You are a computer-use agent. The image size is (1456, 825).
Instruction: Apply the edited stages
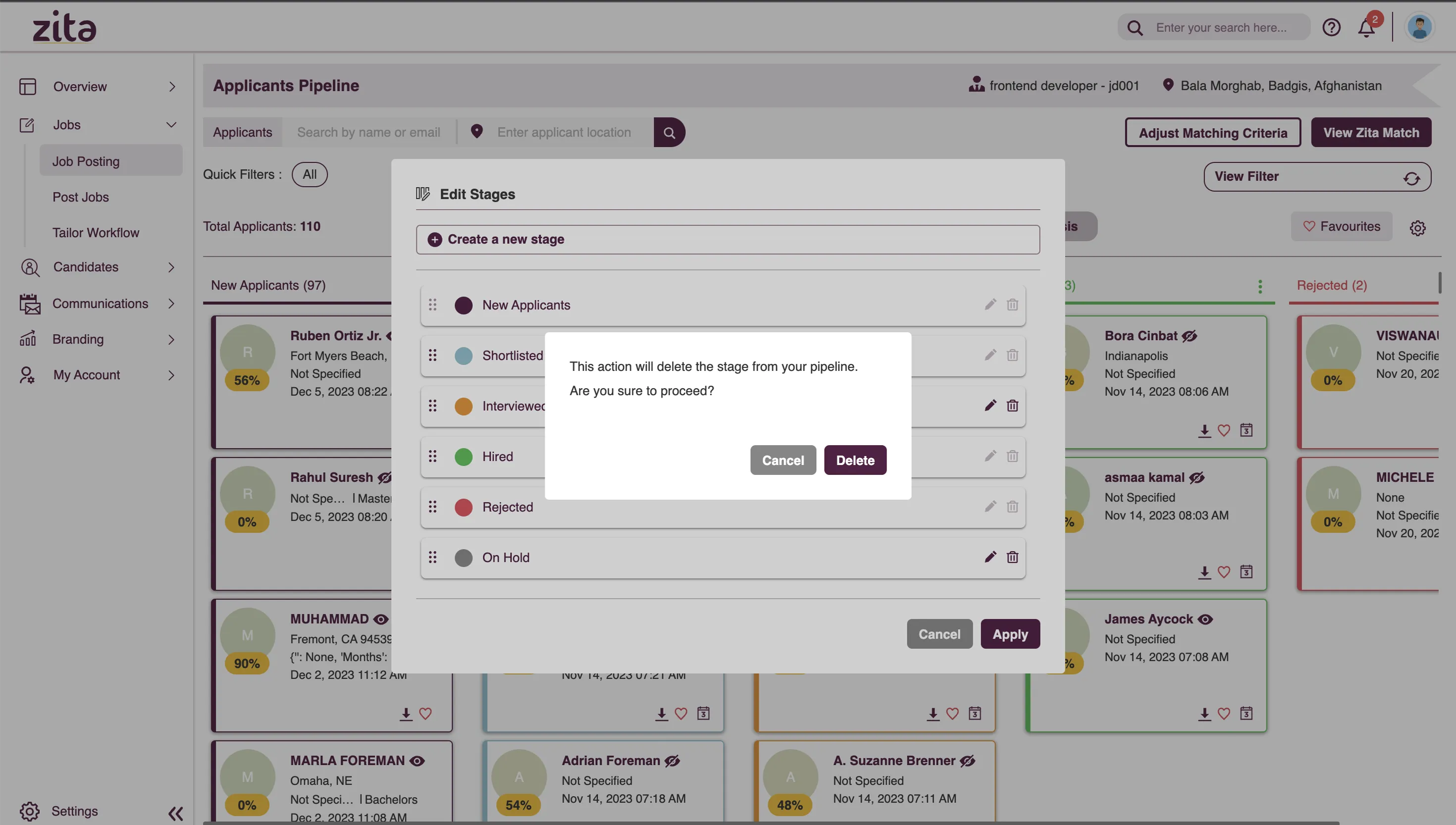[x=1010, y=634]
